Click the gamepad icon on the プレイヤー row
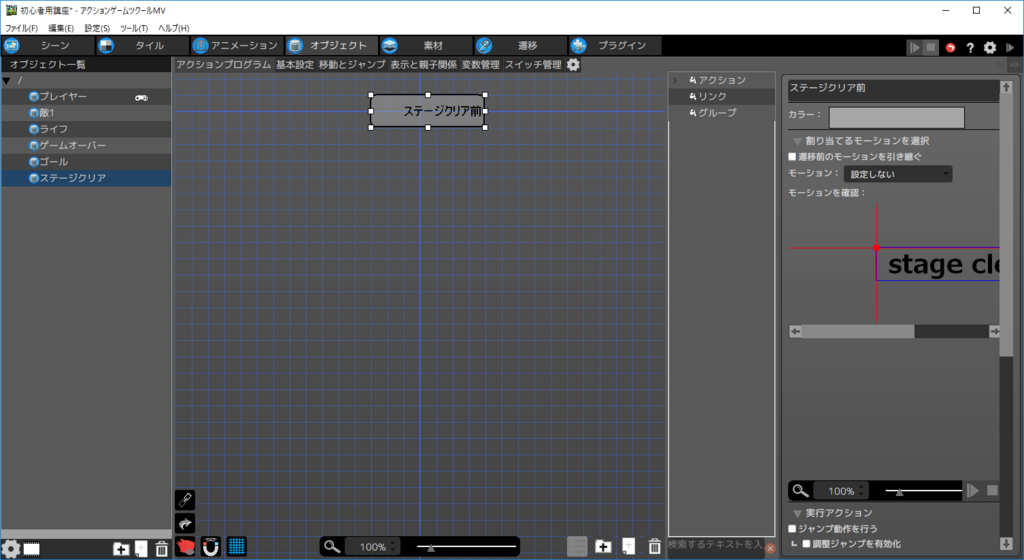This screenshot has height=560, width=1024. tap(142, 97)
